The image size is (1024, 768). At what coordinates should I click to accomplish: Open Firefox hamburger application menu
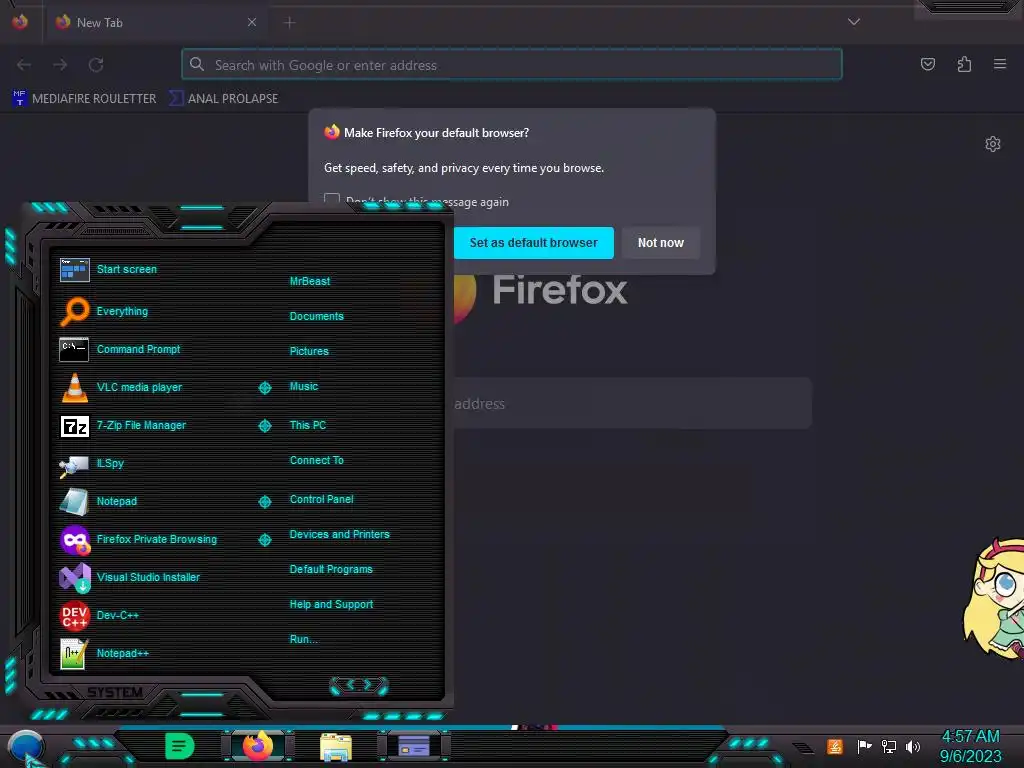pos(1000,64)
